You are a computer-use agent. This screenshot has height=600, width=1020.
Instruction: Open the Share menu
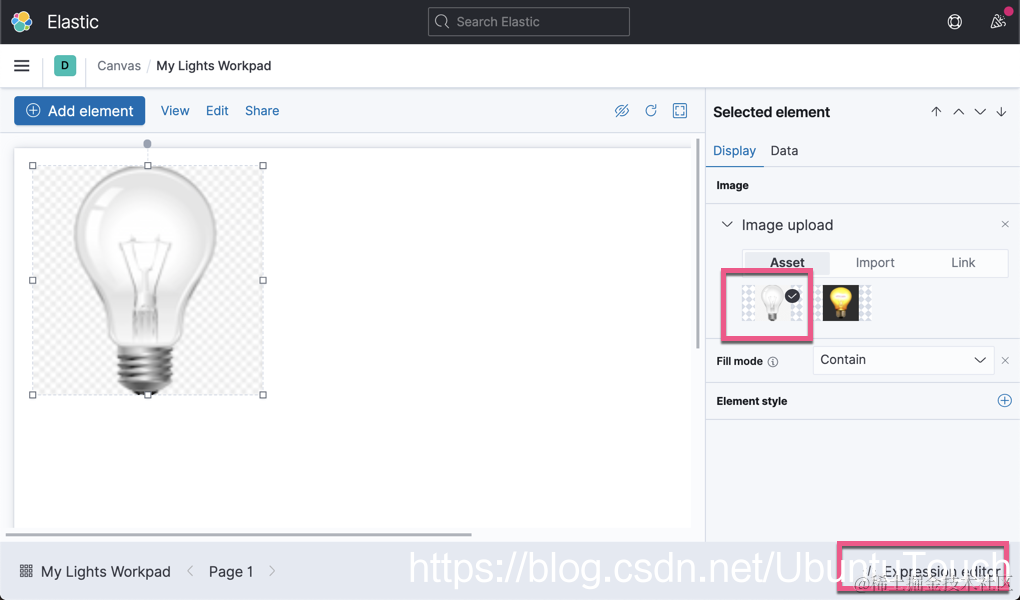(262, 111)
